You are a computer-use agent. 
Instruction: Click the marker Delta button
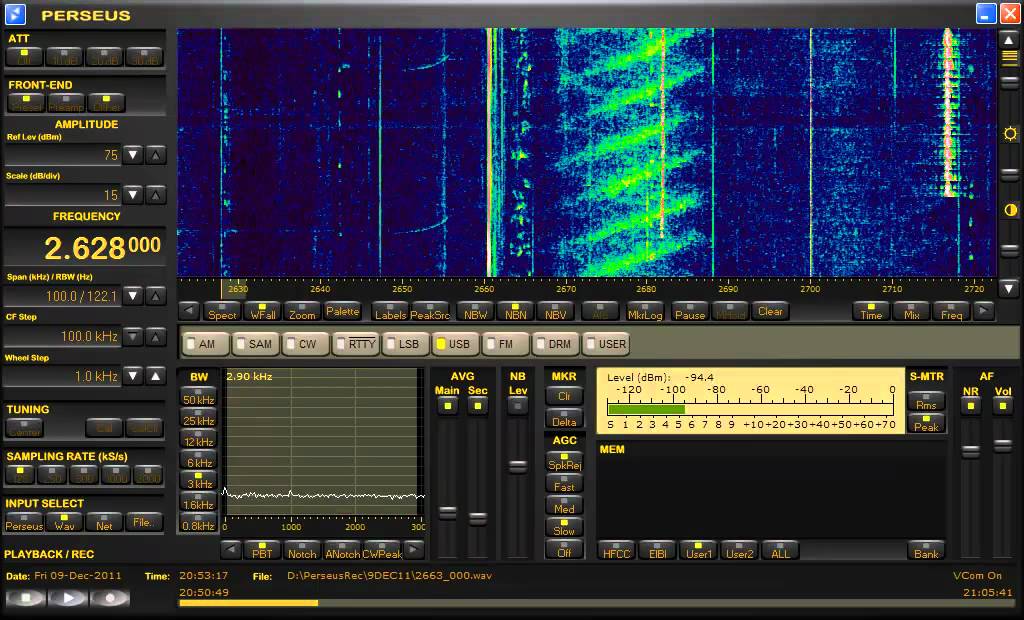[564, 419]
